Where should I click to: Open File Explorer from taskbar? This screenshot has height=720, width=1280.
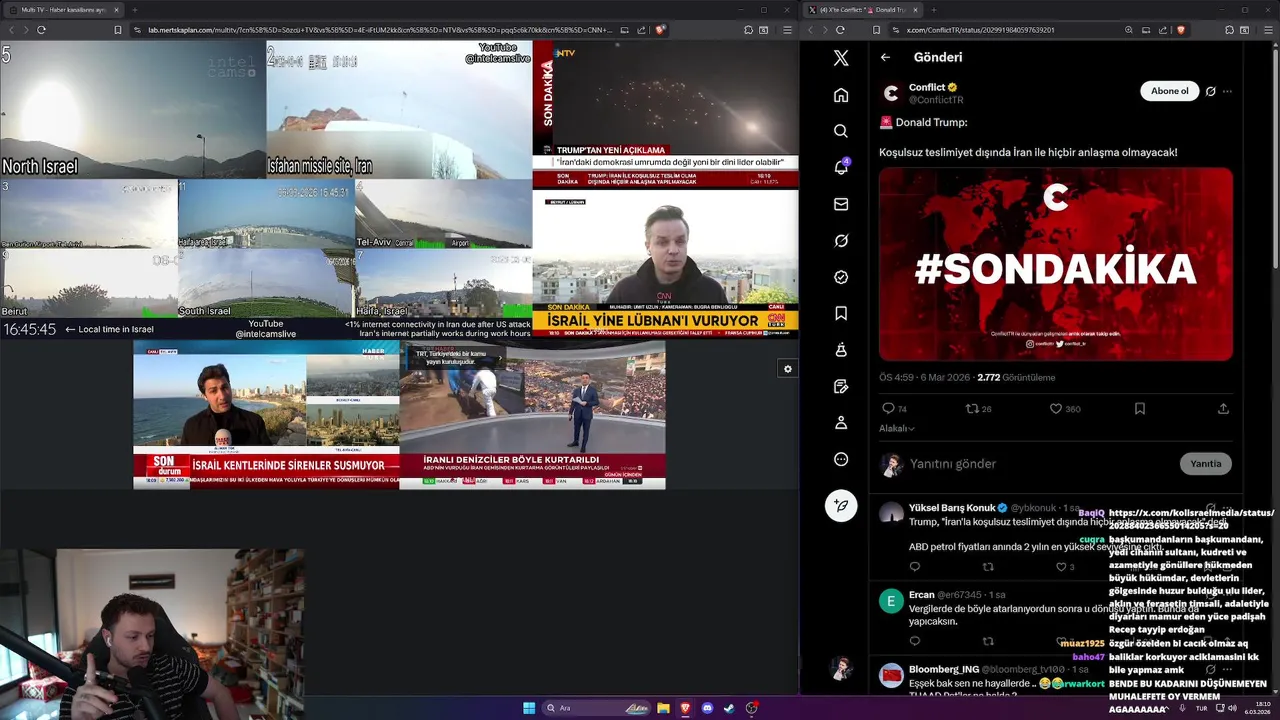click(663, 708)
